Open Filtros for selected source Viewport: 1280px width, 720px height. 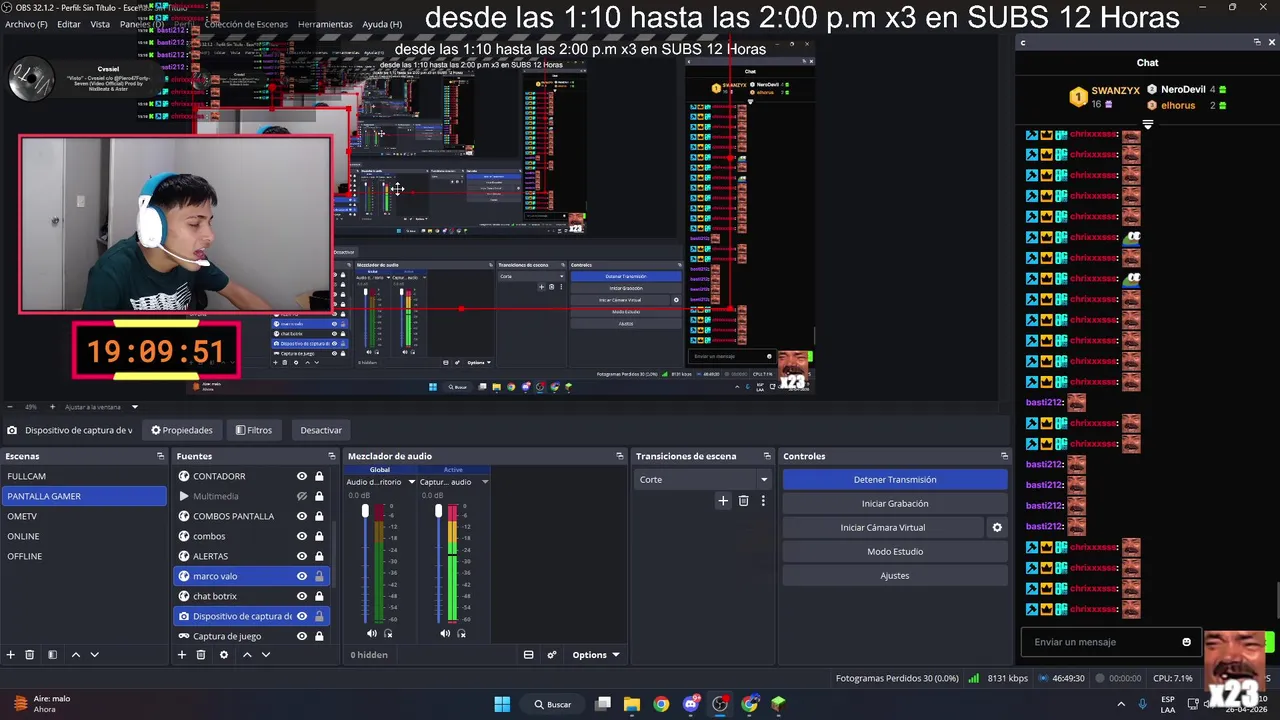254,430
